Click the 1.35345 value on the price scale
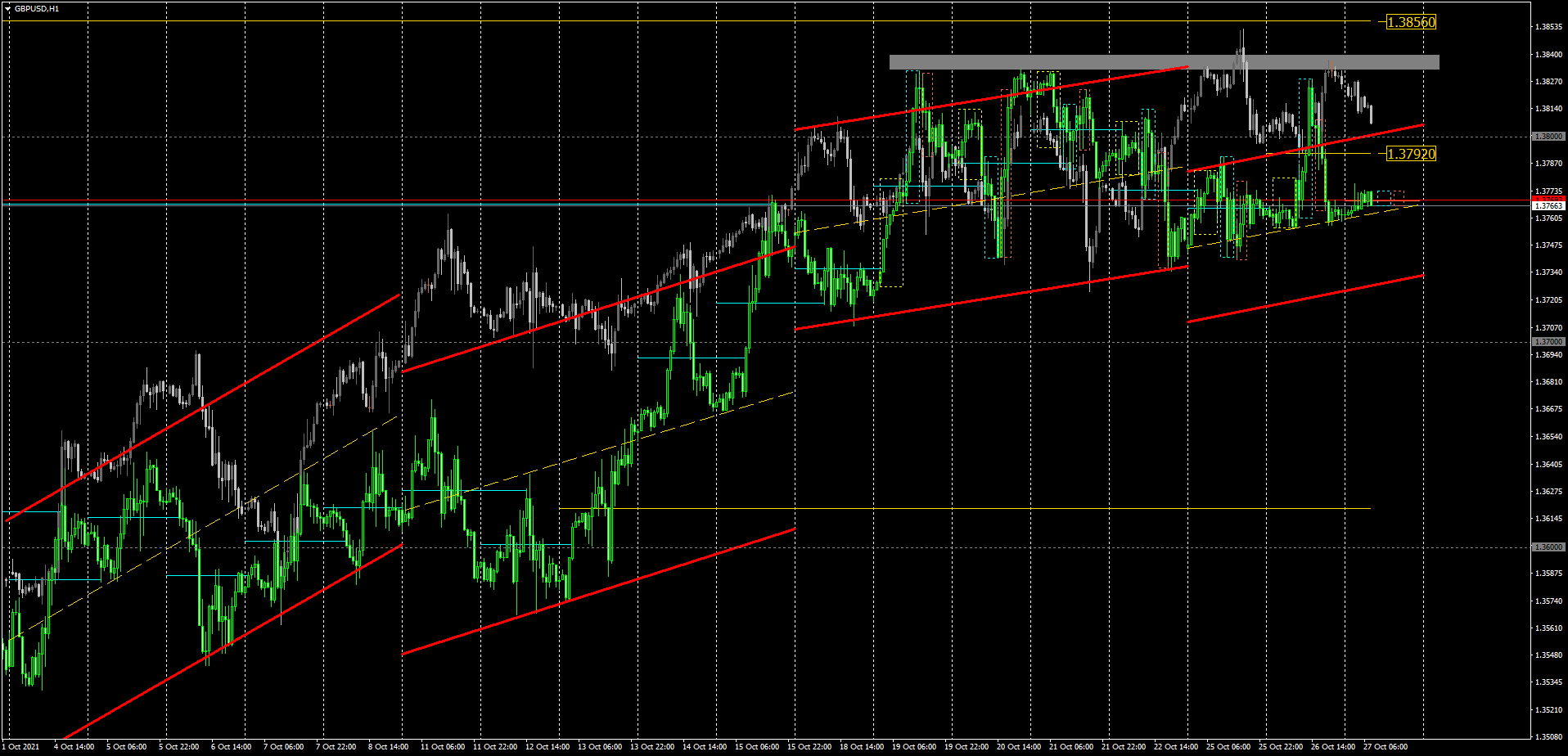The width and height of the screenshot is (1568, 756). coord(1549,682)
